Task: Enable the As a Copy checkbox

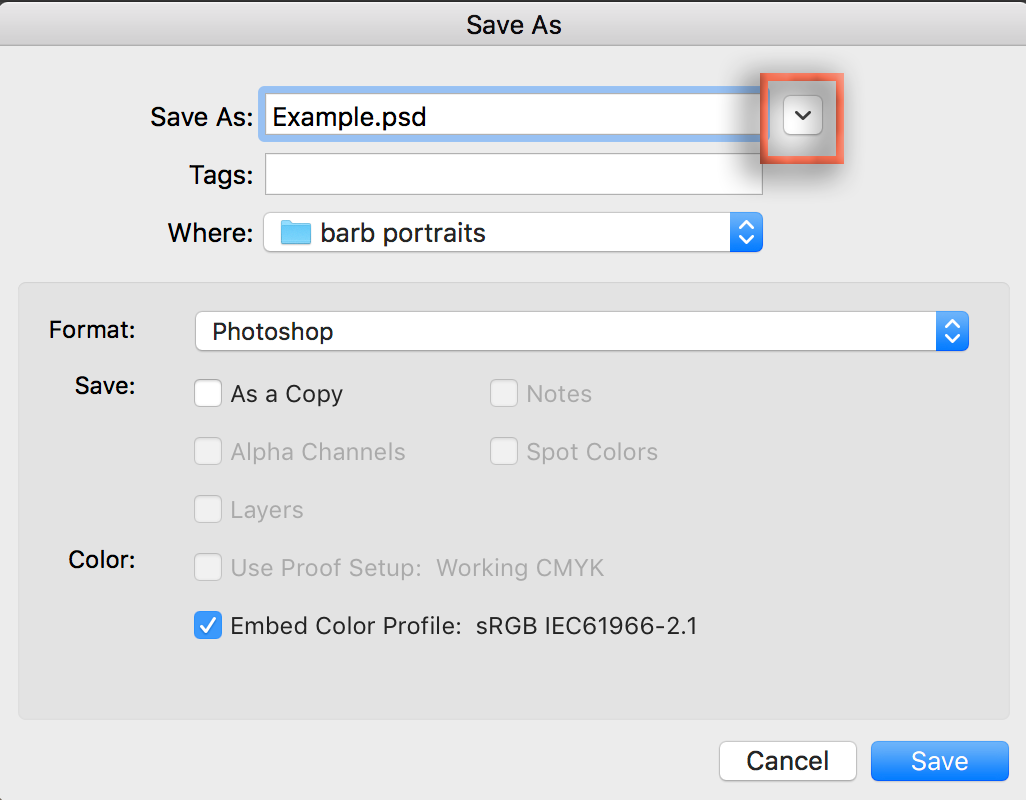Action: click(208, 394)
